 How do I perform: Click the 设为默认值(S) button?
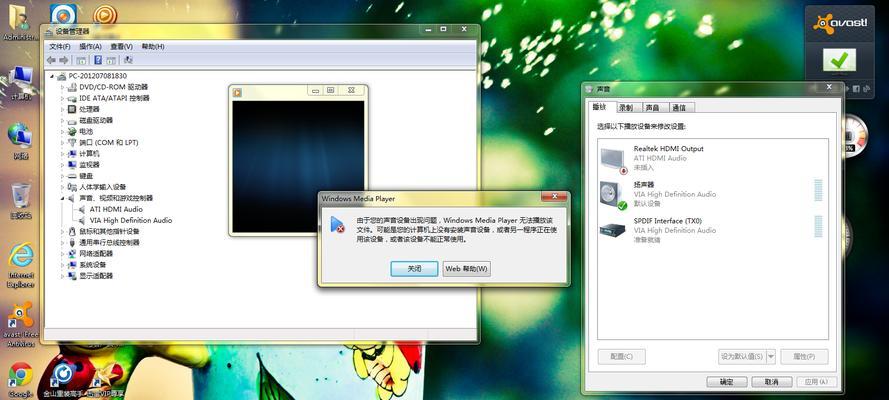(x=742, y=357)
